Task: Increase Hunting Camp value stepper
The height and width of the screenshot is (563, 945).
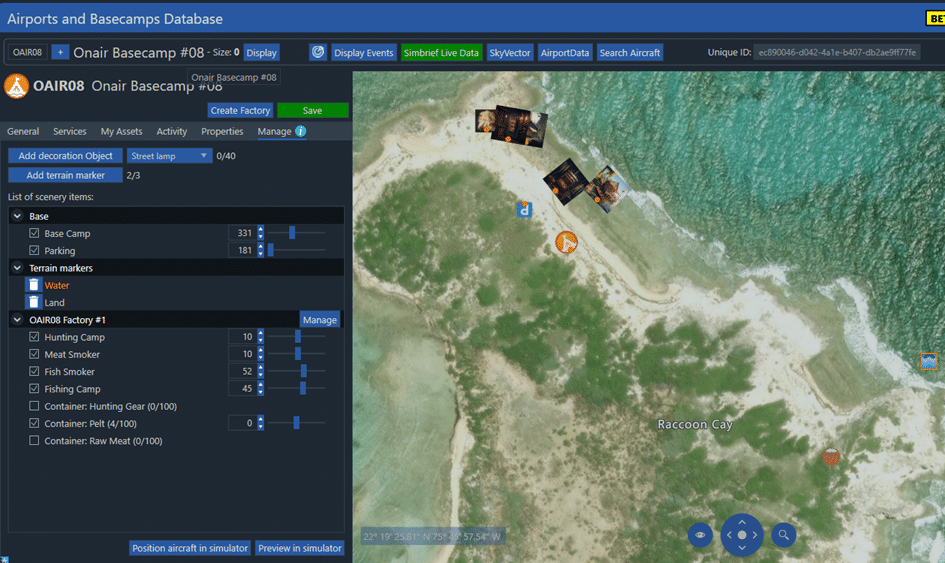Action: 260,333
